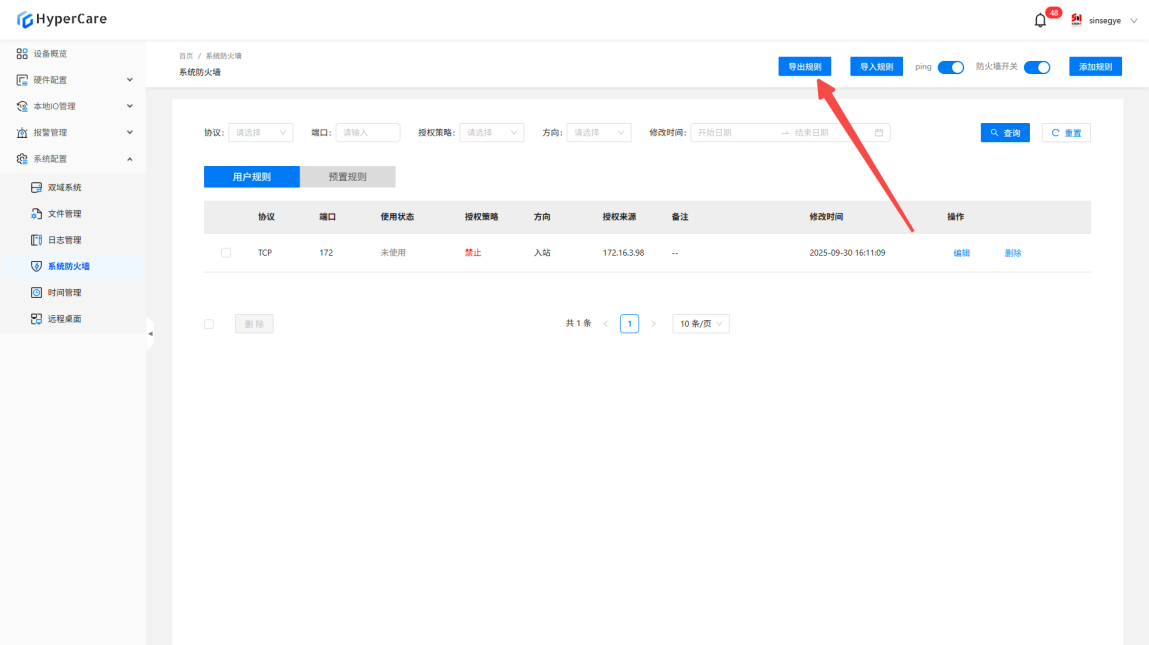Click the 导入规则 button

click(x=876, y=67)
